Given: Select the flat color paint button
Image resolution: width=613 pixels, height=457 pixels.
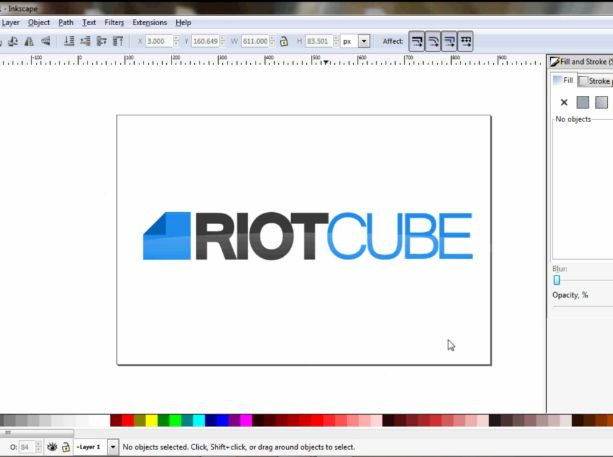Looking at the screenshot, I should pyautogui.click(x=583, y=102).
